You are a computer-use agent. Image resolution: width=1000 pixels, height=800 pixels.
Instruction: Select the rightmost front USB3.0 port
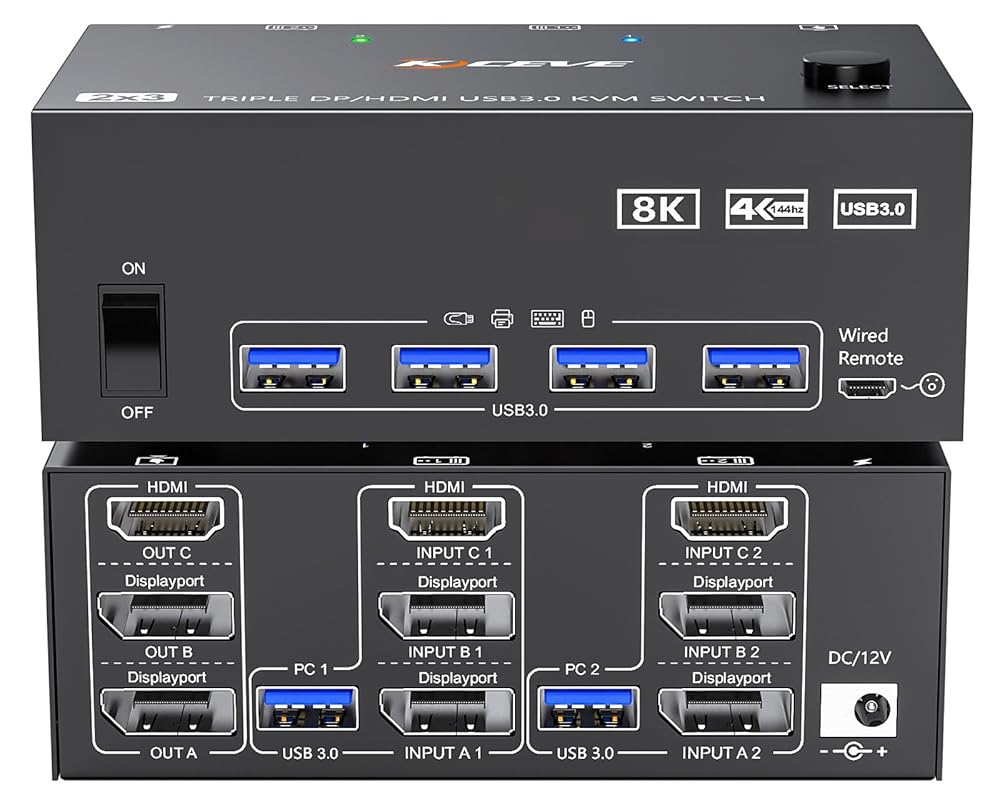click(x=756, y=368)
